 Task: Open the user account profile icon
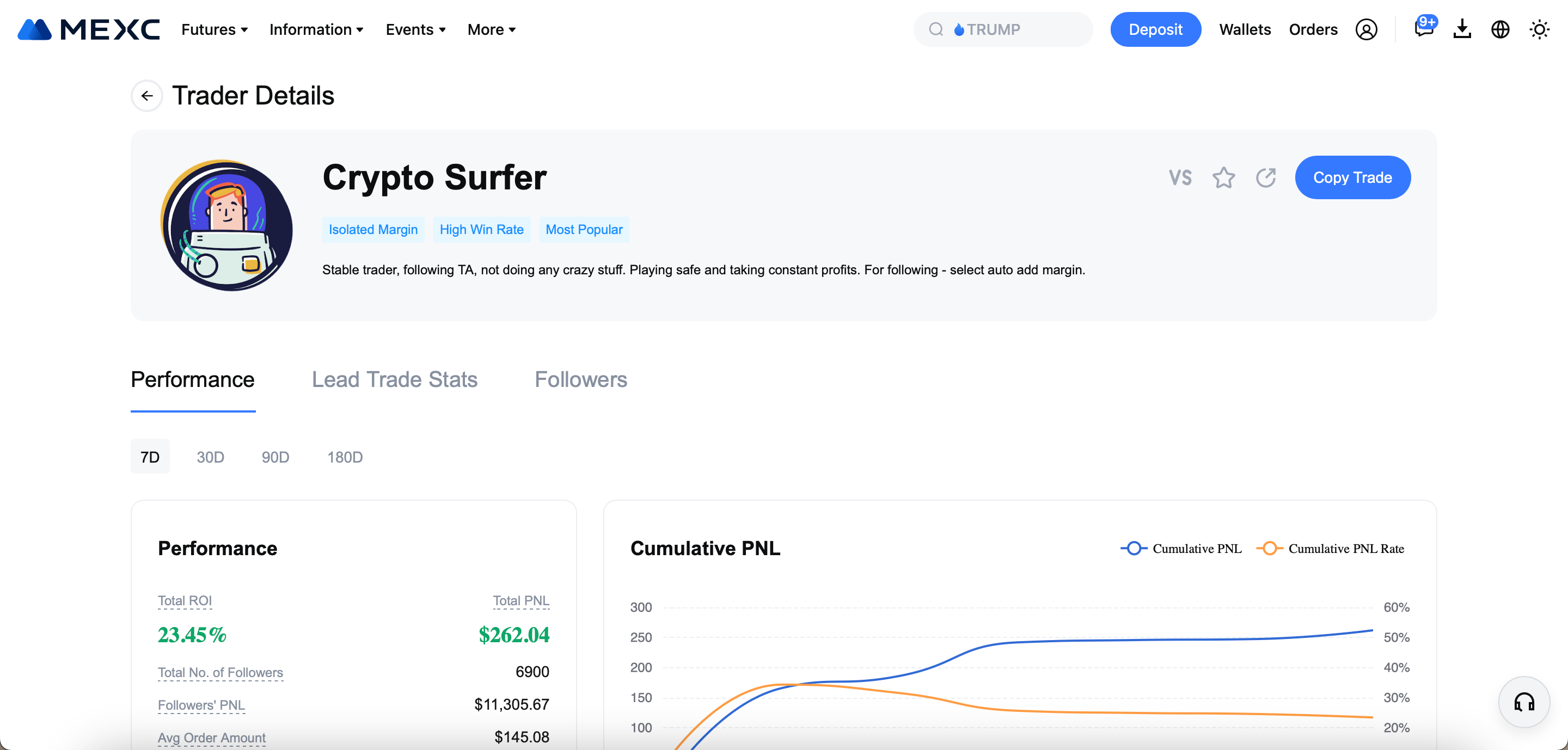1366,29
